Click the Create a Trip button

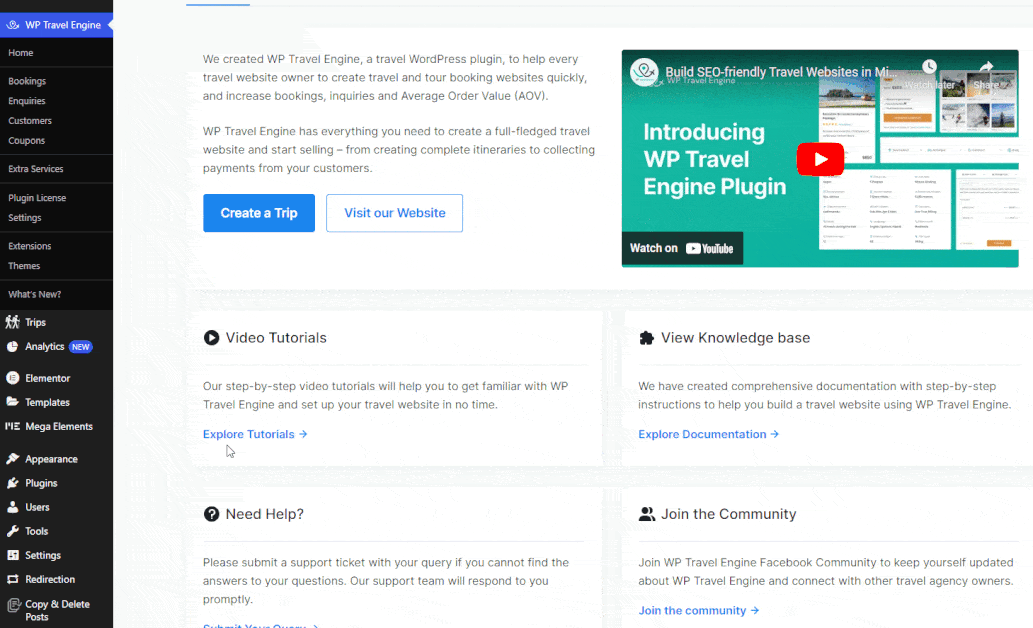click(259, 213)
